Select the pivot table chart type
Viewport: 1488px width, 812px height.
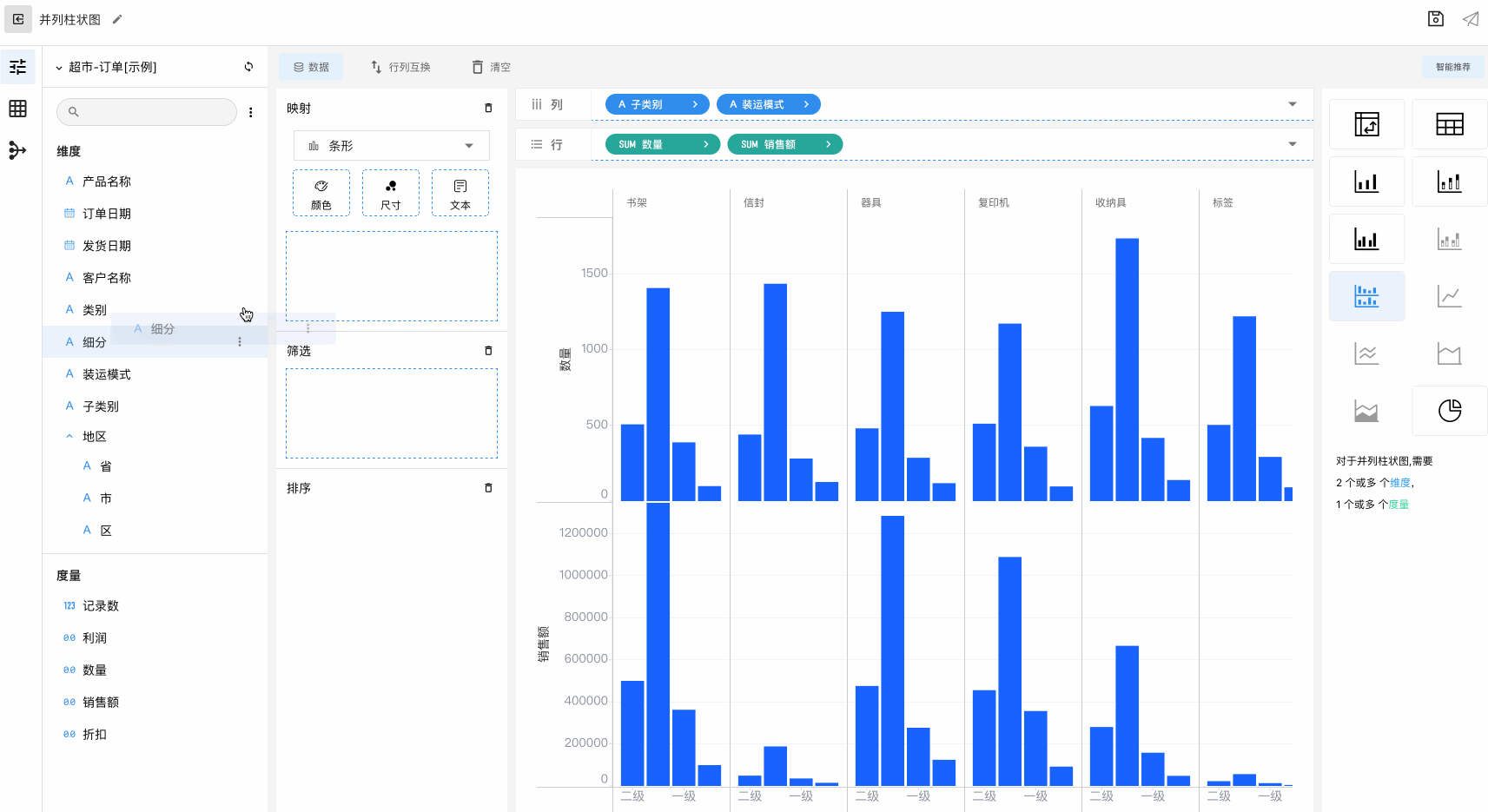coord(1366,124)
